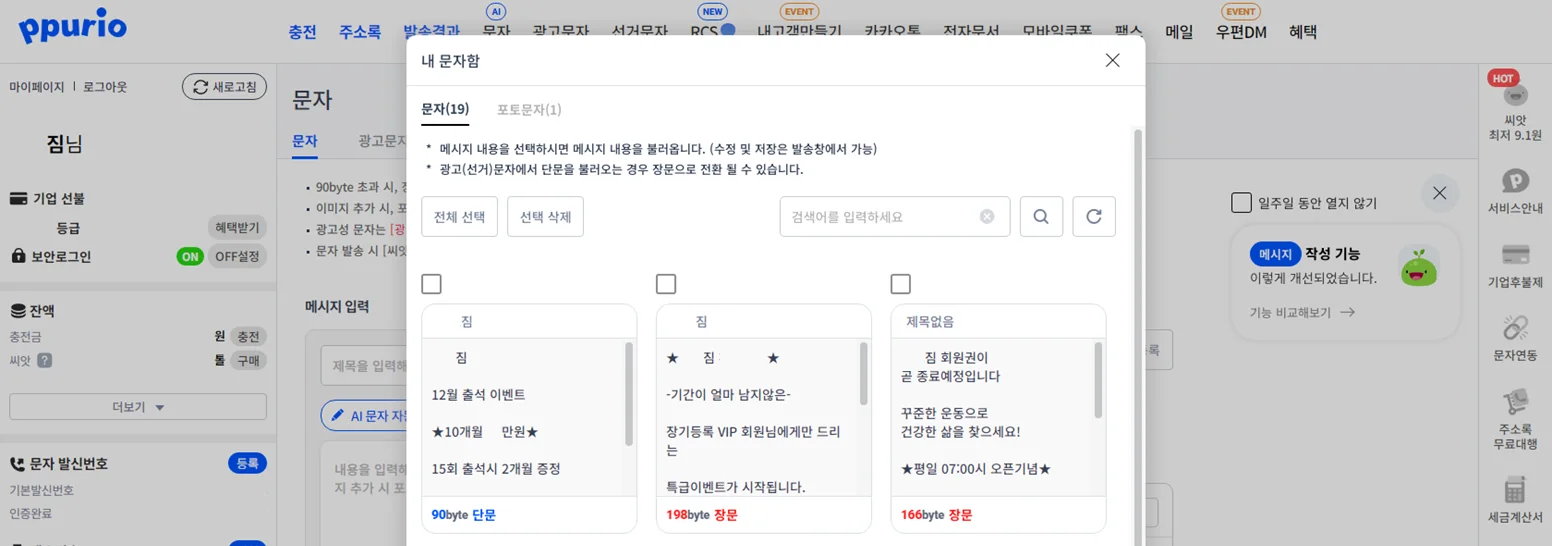Open 세금계산서 sidebar icon
Screen dimensions: 1552x546
coord(1515,500)
